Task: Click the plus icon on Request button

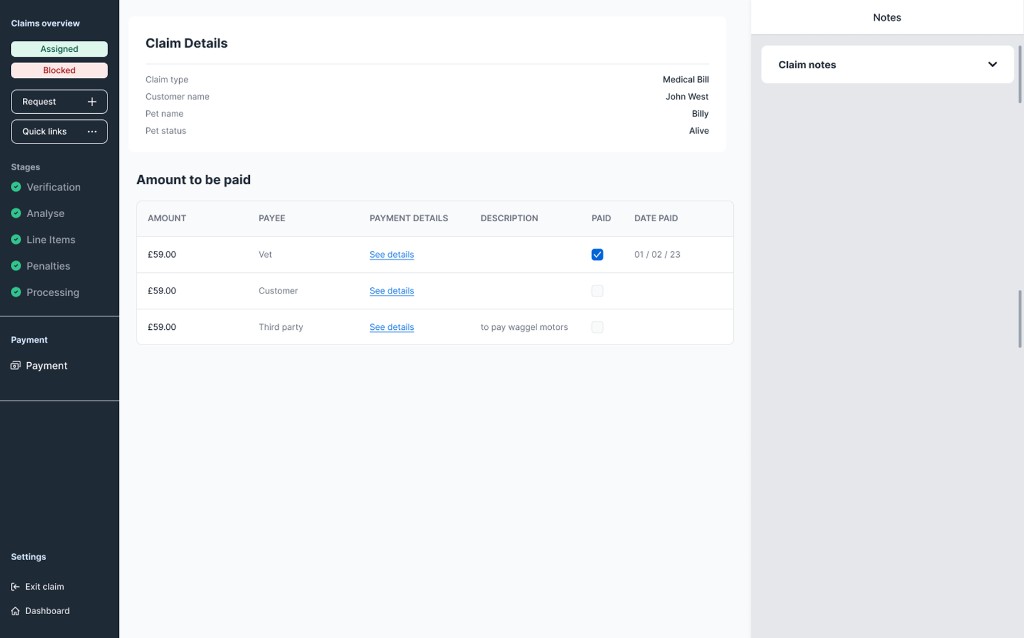Action: (x=92, y=102)
